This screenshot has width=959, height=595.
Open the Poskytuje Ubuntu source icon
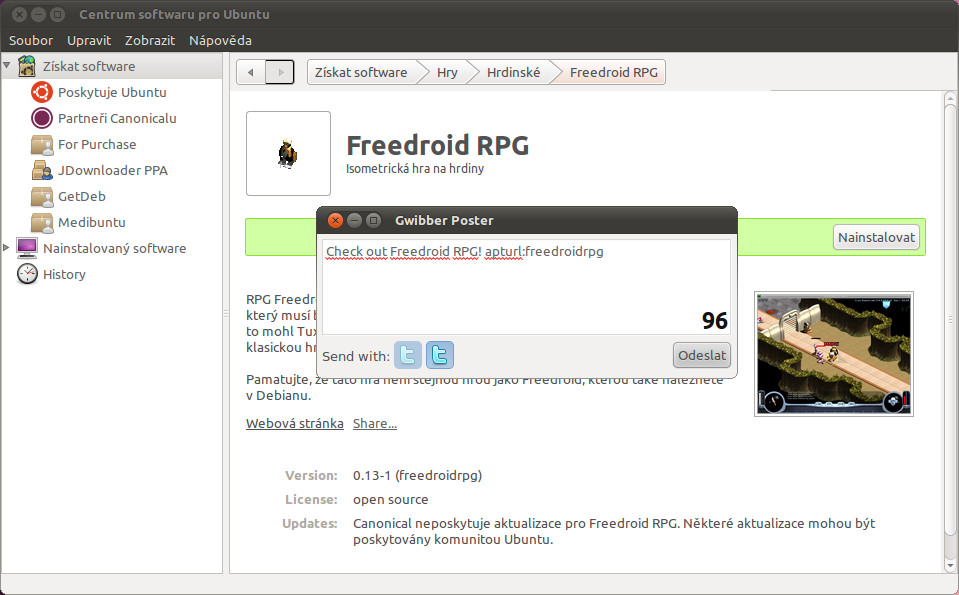tap(42, 92)
